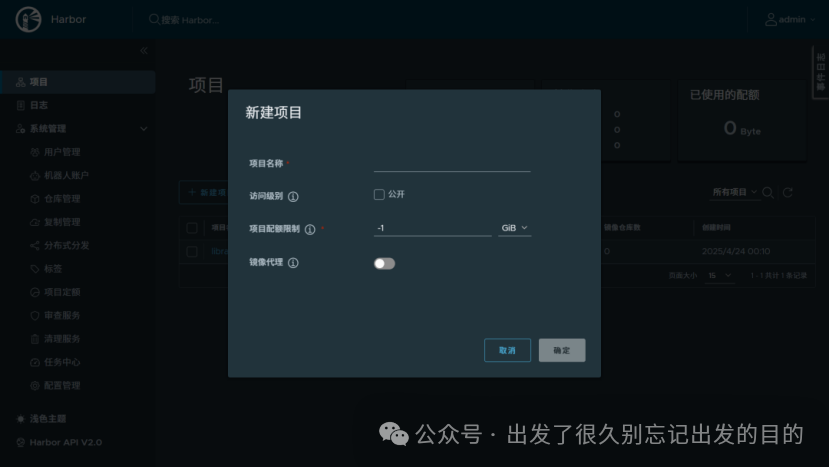Collapse the 系统管理 chevron
This screenshot has width=830, height=467.
[x=143, y=129]
